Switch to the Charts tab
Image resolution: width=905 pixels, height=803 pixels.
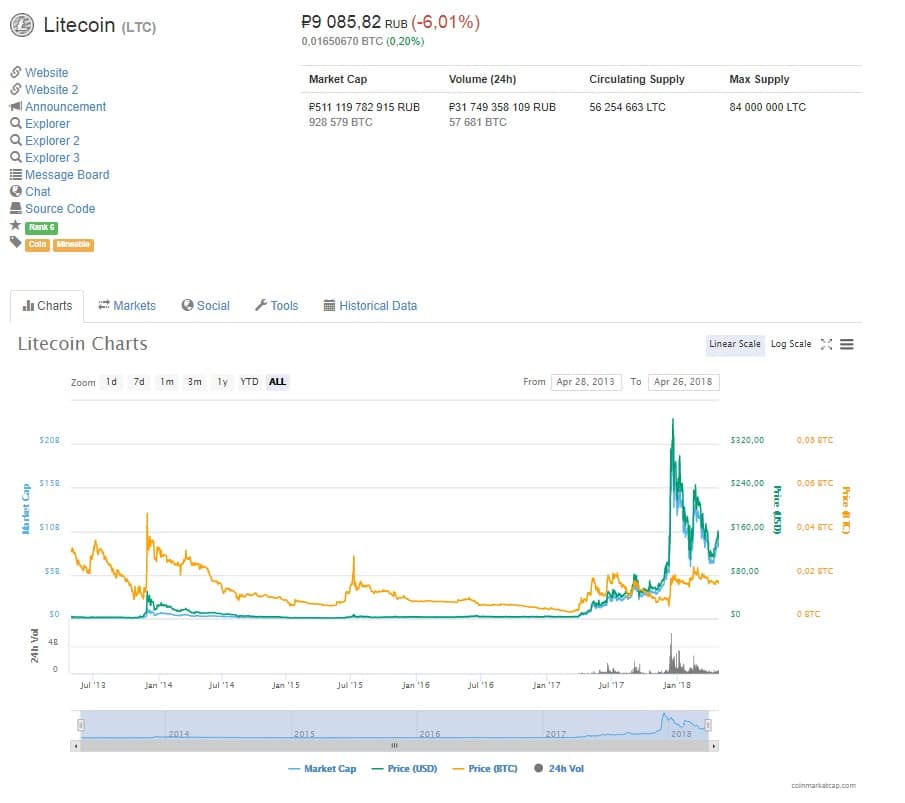47,306
